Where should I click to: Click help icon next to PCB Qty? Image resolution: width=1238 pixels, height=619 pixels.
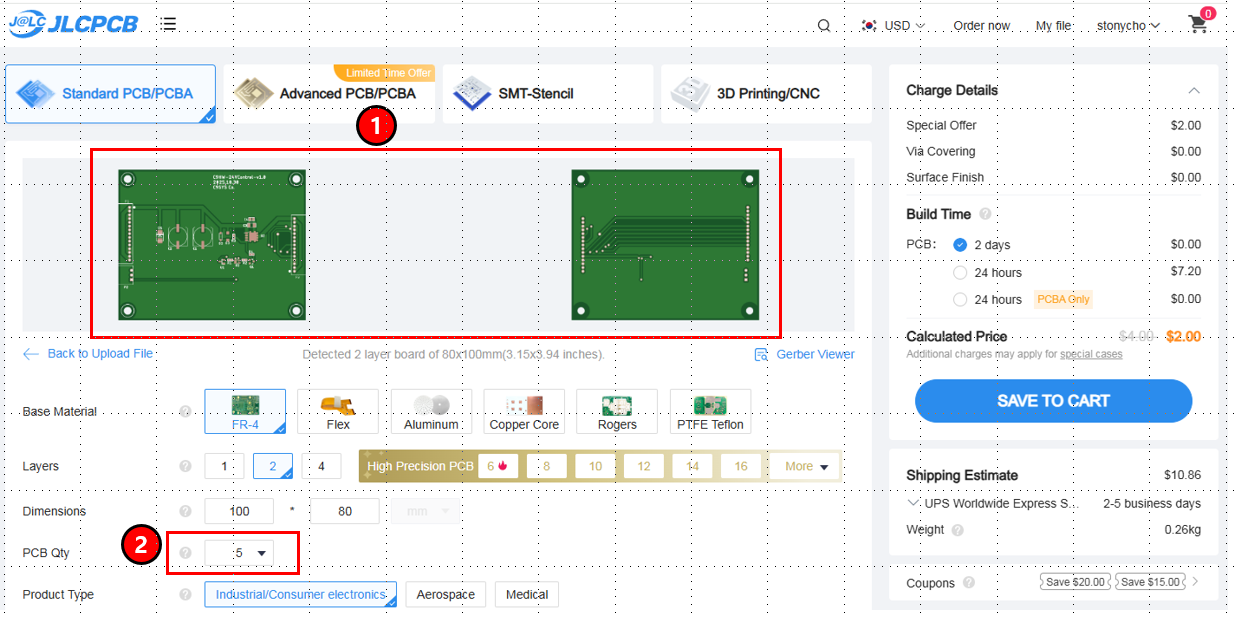click(185, 553)
